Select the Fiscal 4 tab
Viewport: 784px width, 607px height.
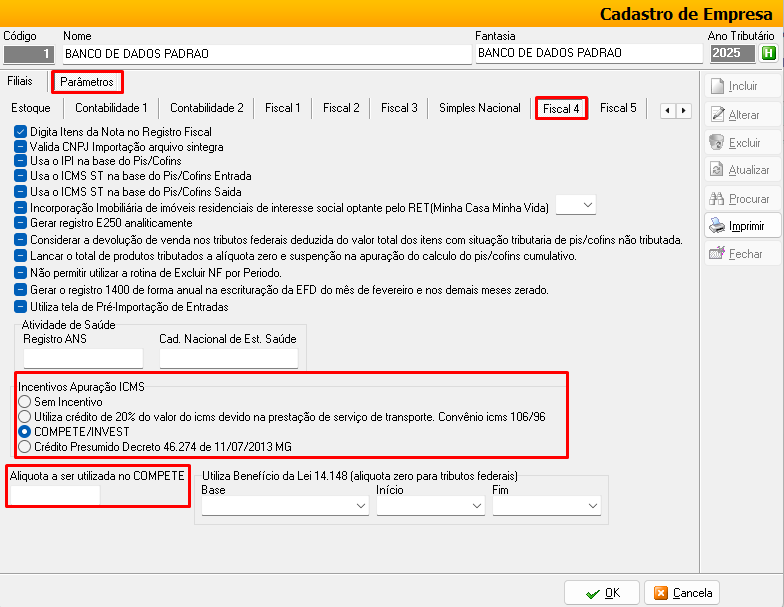click(x=561, y=108)
